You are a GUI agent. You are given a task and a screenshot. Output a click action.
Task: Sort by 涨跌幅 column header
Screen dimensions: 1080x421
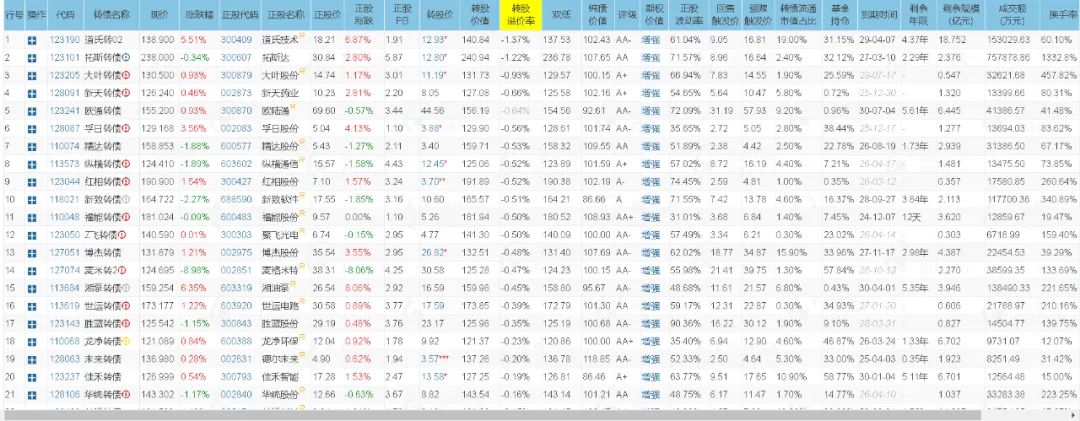[198, 14]
